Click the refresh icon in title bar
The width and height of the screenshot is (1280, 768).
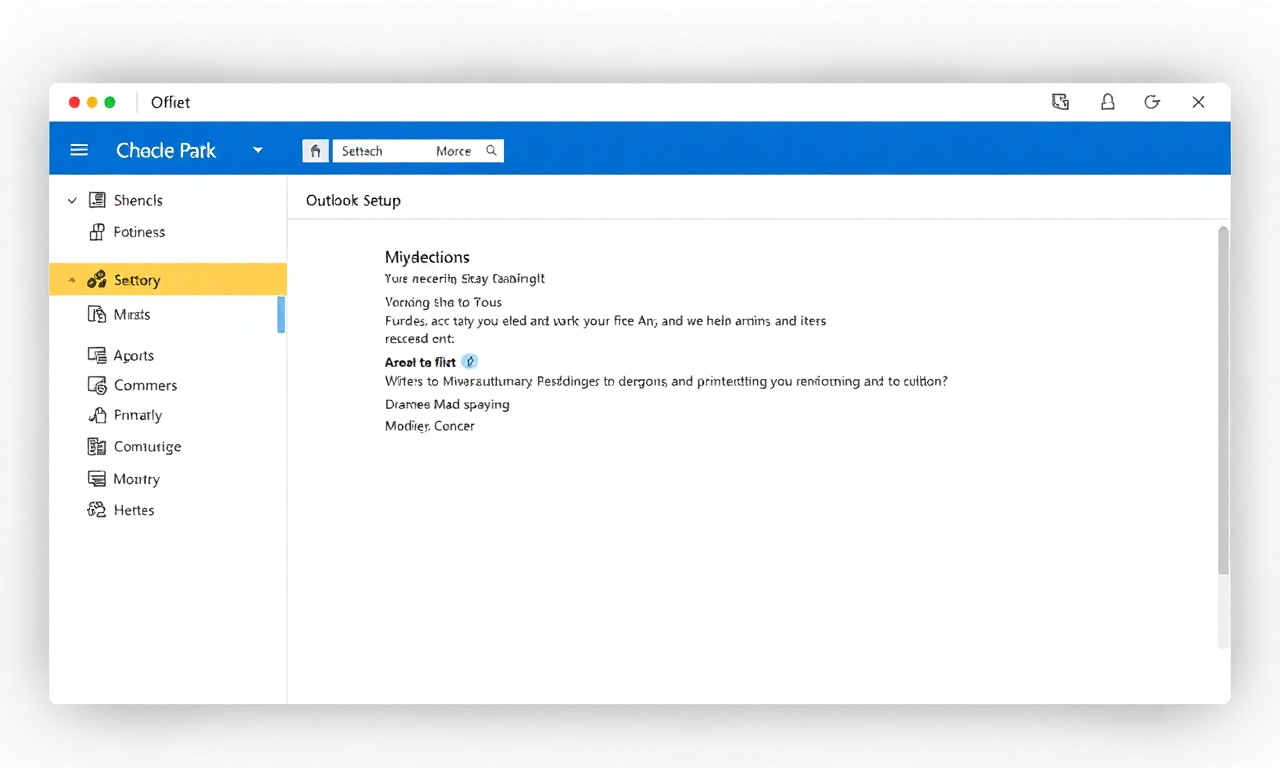[x=1152, y=102]
